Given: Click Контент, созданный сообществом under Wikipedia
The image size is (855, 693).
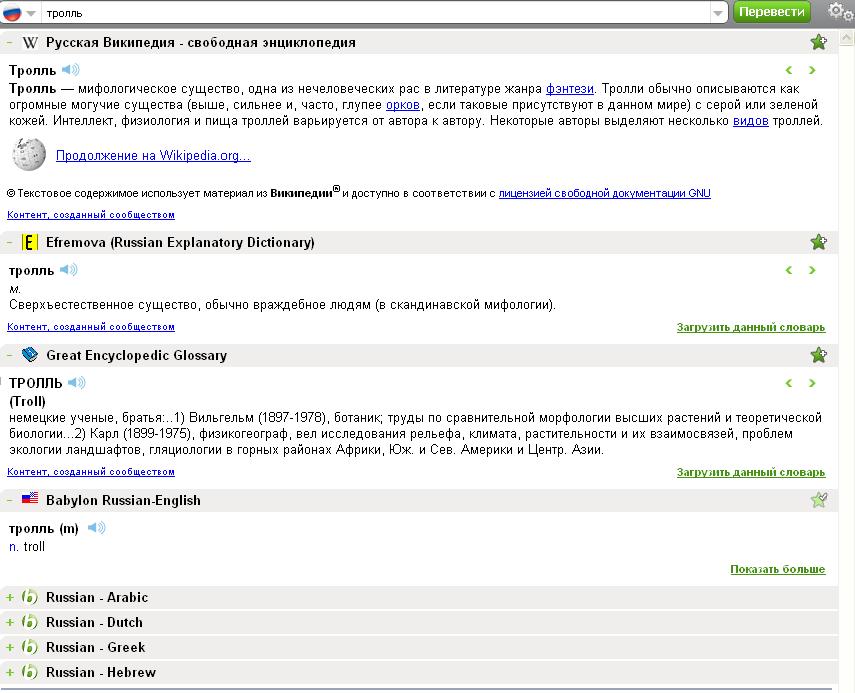Looking at the screenshot, I should pyautogui.click(x=91, y=215).
